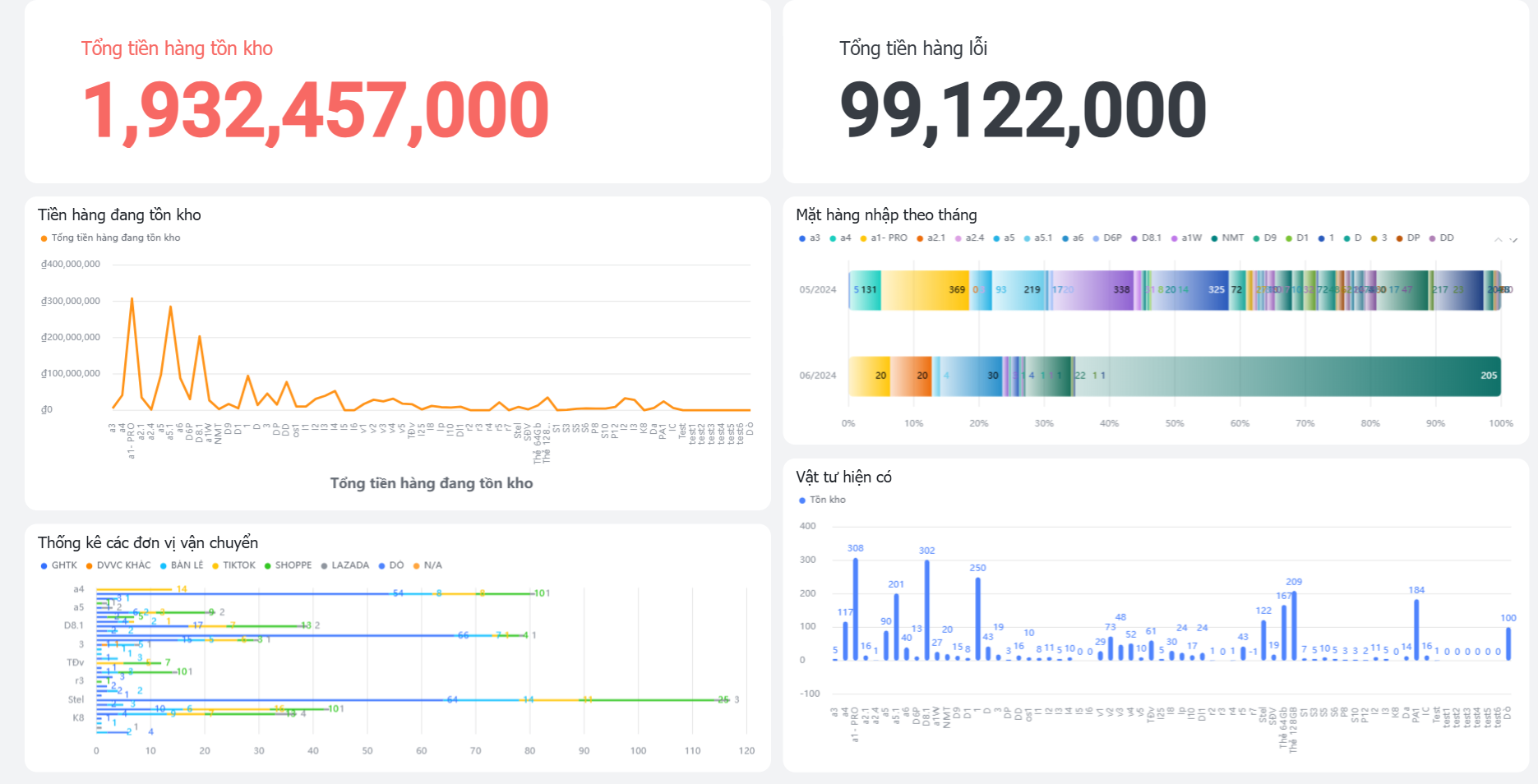This screenshot has height=784, width=1538.
Task: Toggle NMT legend in monthly import chart
Action: (1227, 238)
